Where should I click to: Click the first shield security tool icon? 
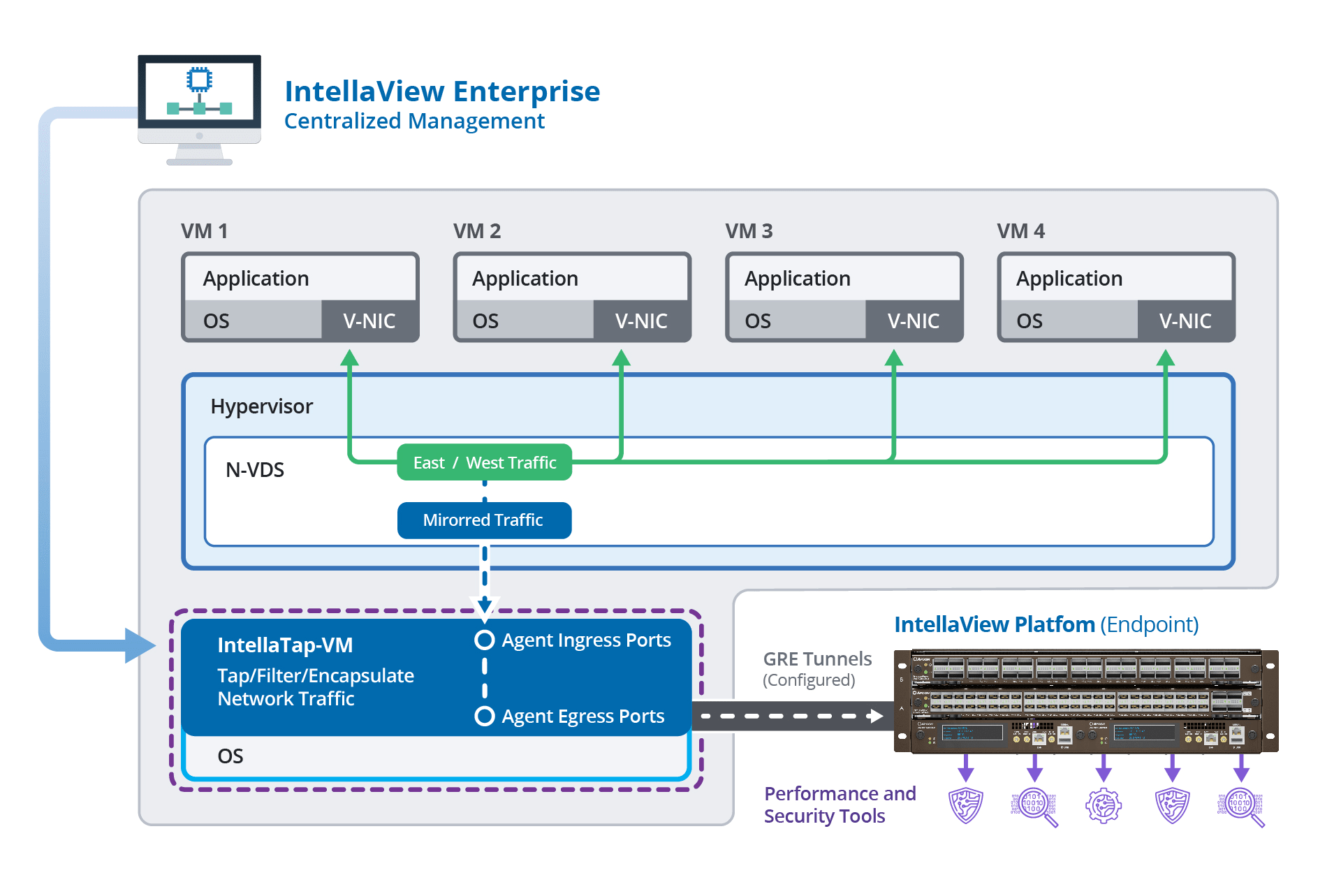(966, 805)
